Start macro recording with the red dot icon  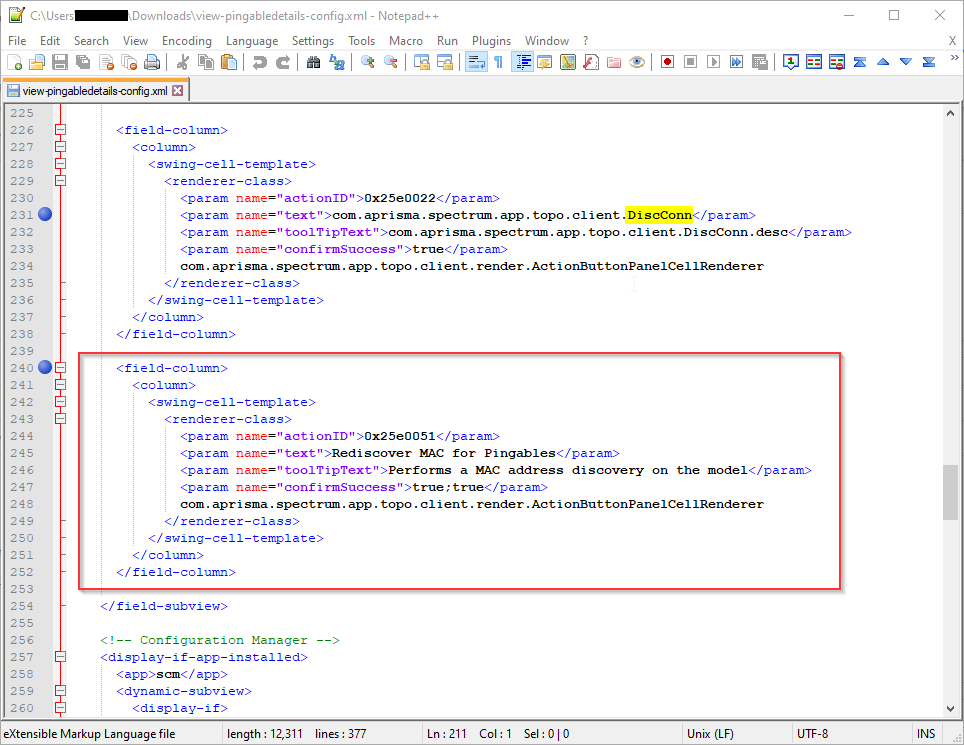667,62
